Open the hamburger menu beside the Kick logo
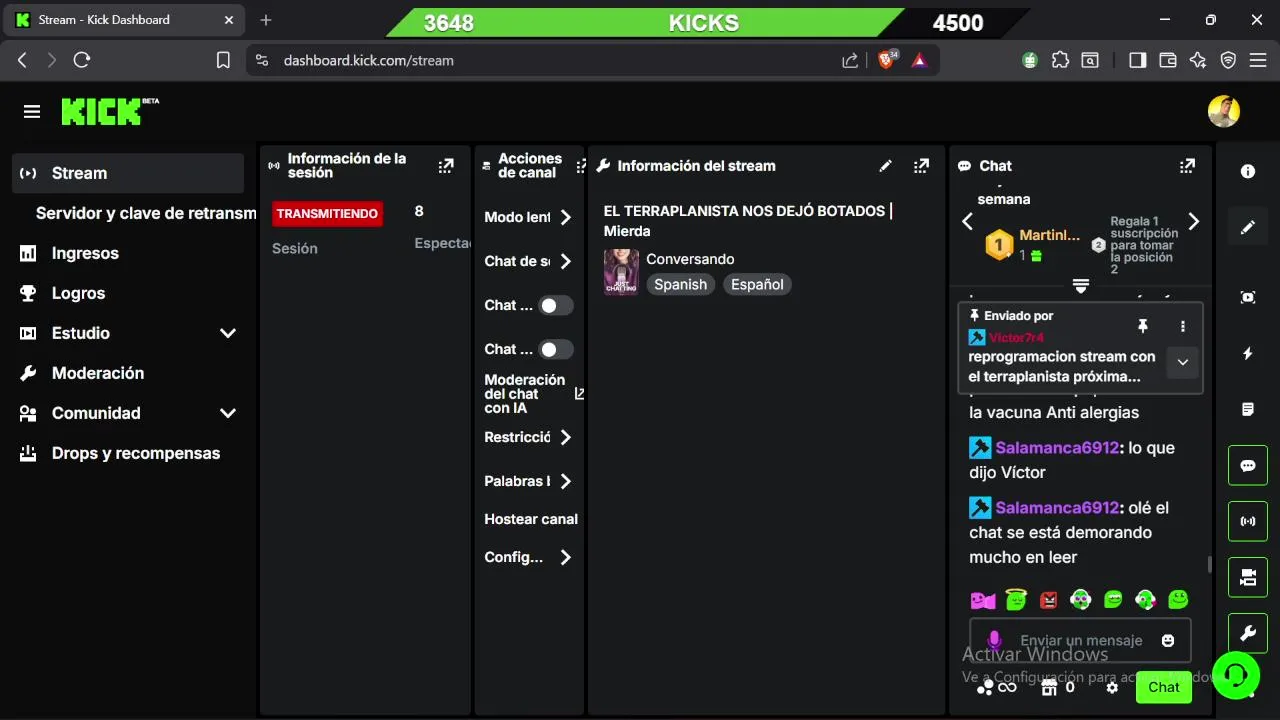Viewport: 1280px width, 720px height. pos(32,112)
